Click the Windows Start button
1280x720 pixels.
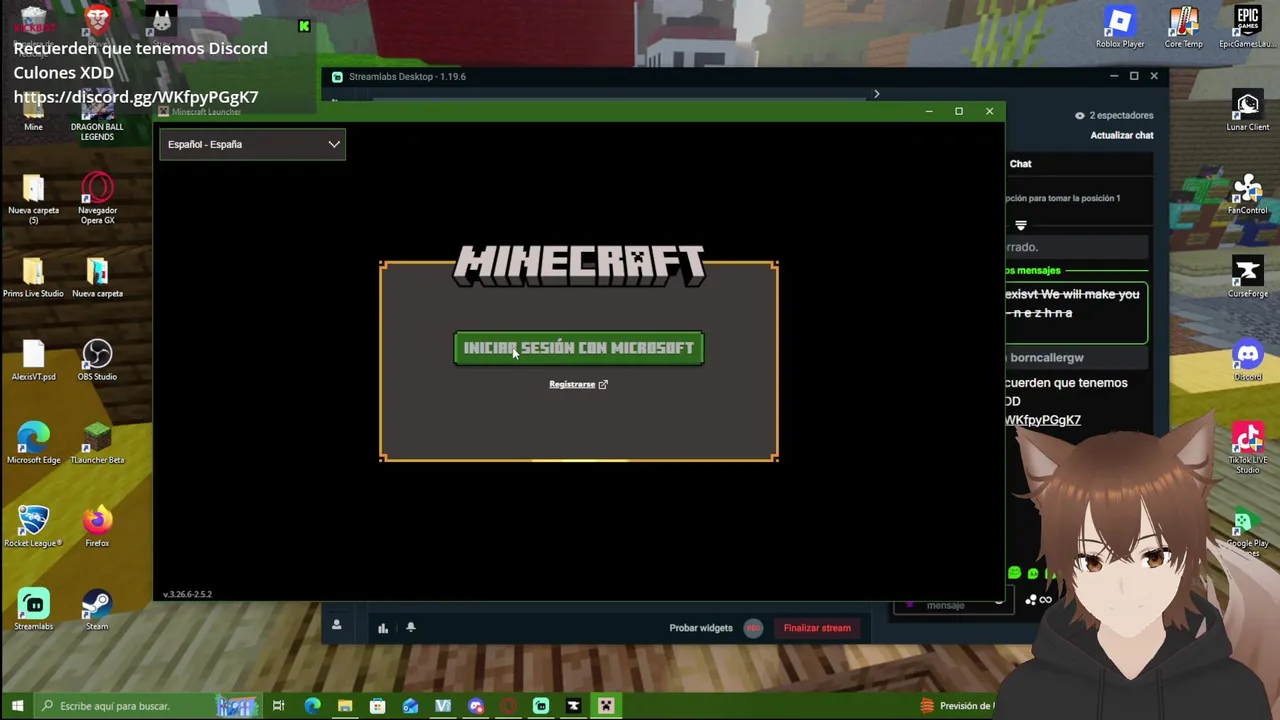coord(17,706)
